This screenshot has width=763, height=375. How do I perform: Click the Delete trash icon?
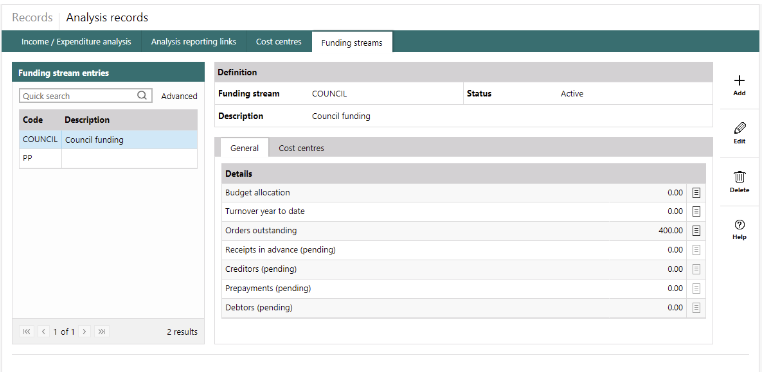point(739,177)
